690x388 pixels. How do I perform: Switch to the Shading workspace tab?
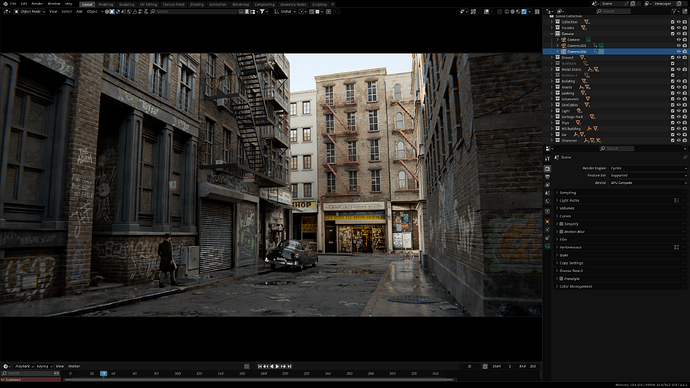pos(197,4)
